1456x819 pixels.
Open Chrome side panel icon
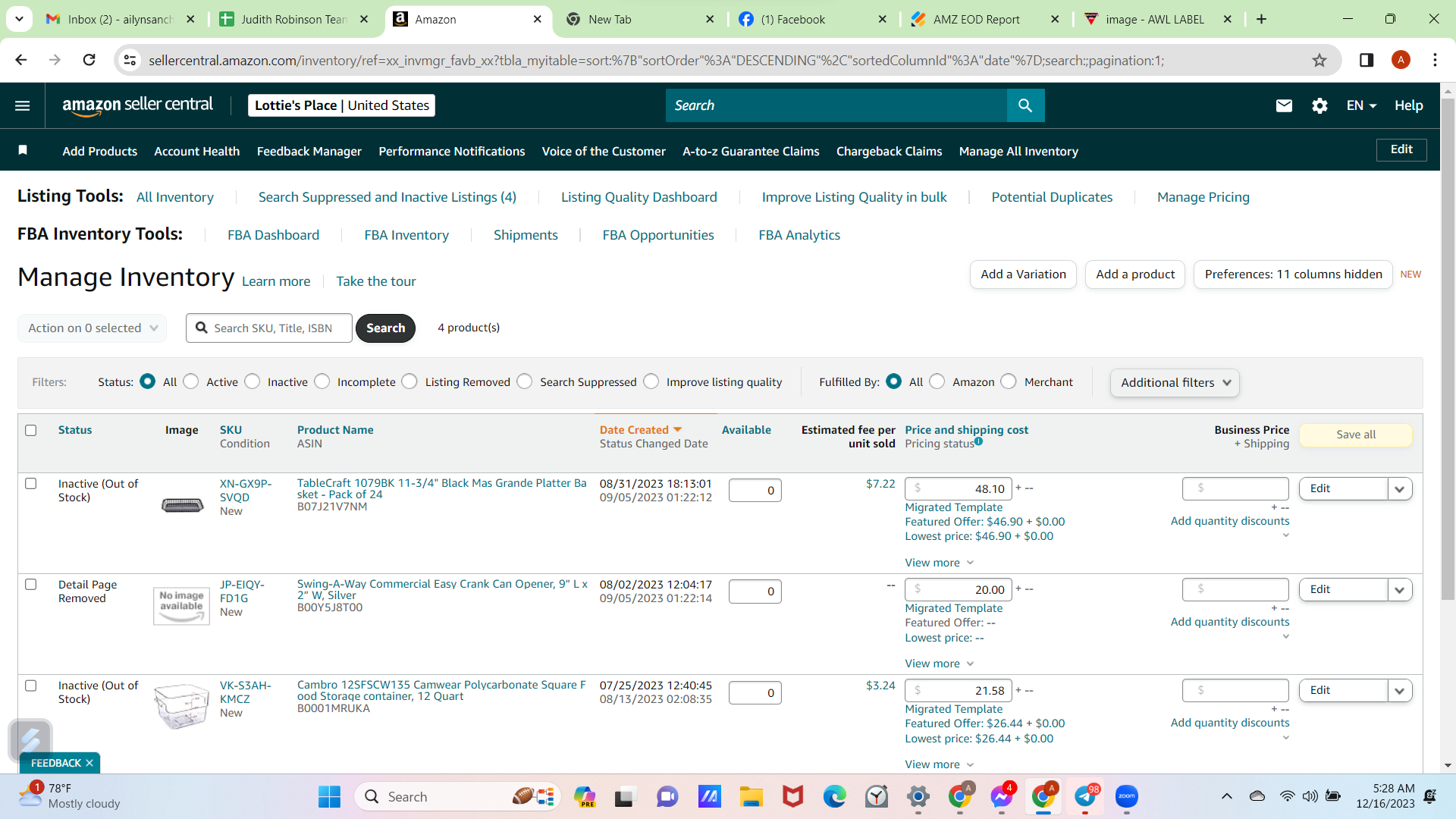[x=1367, y=60]
